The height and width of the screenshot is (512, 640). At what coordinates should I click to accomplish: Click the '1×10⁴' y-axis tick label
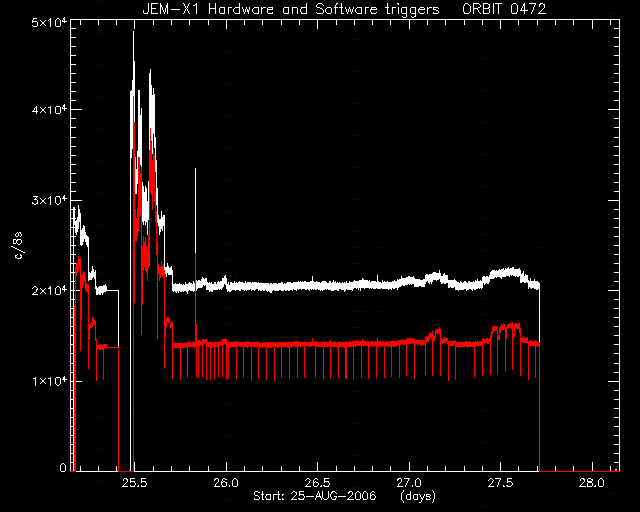49,381
